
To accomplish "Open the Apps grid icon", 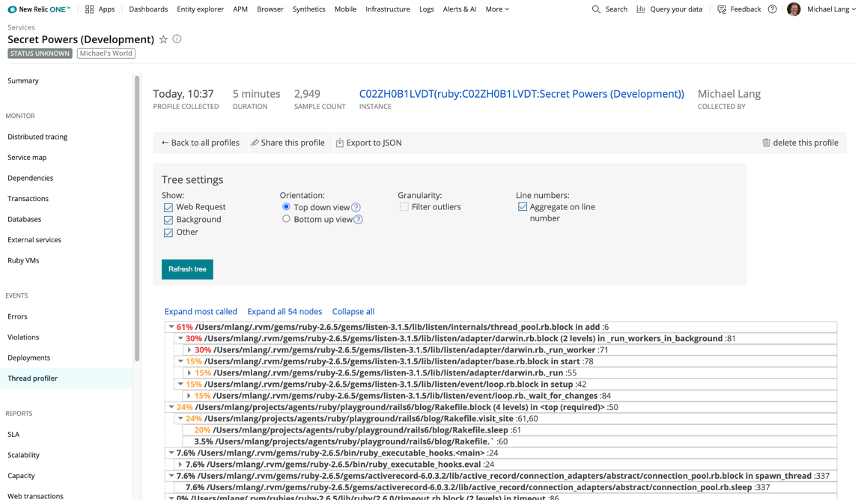I will (90, 9).
